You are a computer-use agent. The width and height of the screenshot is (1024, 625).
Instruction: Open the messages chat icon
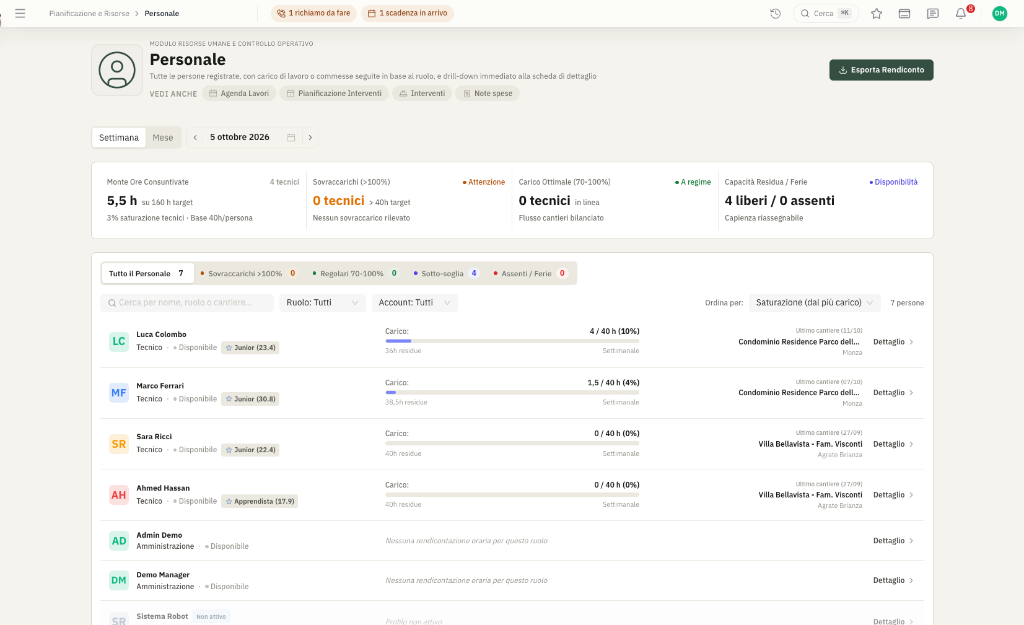click(933, 13)
